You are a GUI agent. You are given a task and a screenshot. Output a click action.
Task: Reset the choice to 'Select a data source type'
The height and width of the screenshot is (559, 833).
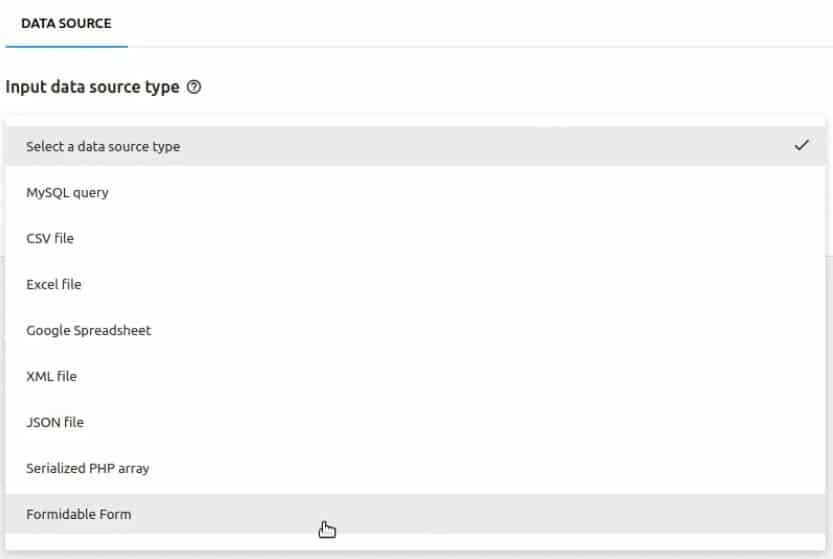(x=415, y=146)
